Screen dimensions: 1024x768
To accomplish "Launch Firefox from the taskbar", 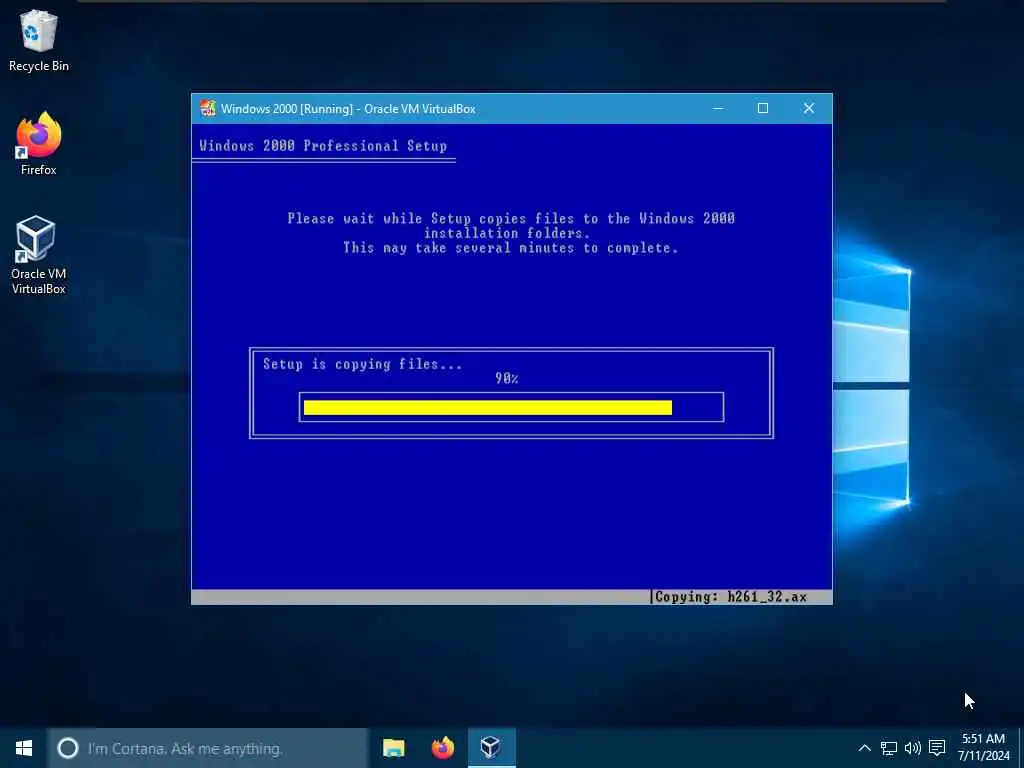I will [x=443, y=748].
